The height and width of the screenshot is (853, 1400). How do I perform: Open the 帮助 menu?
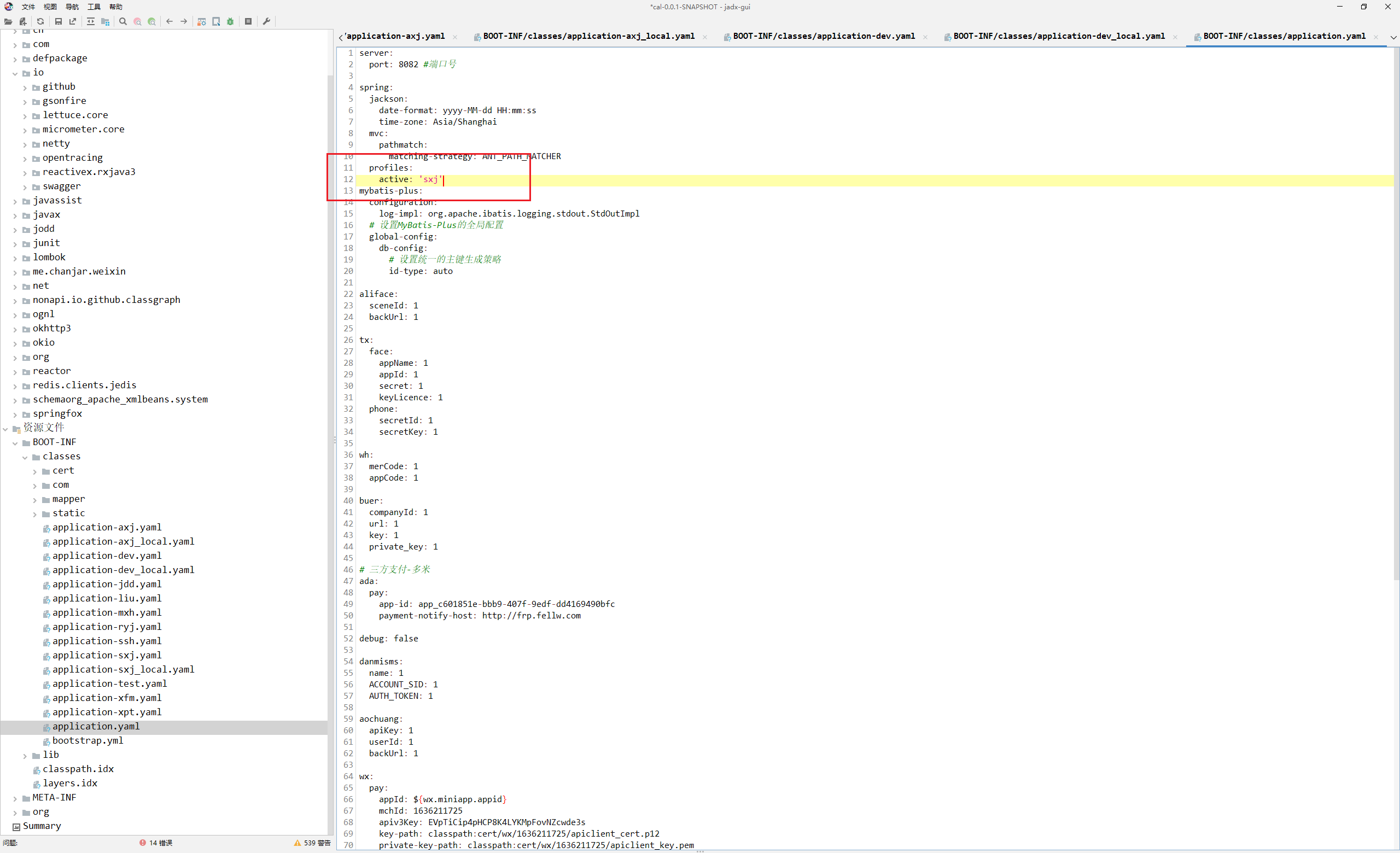[116, 7]
